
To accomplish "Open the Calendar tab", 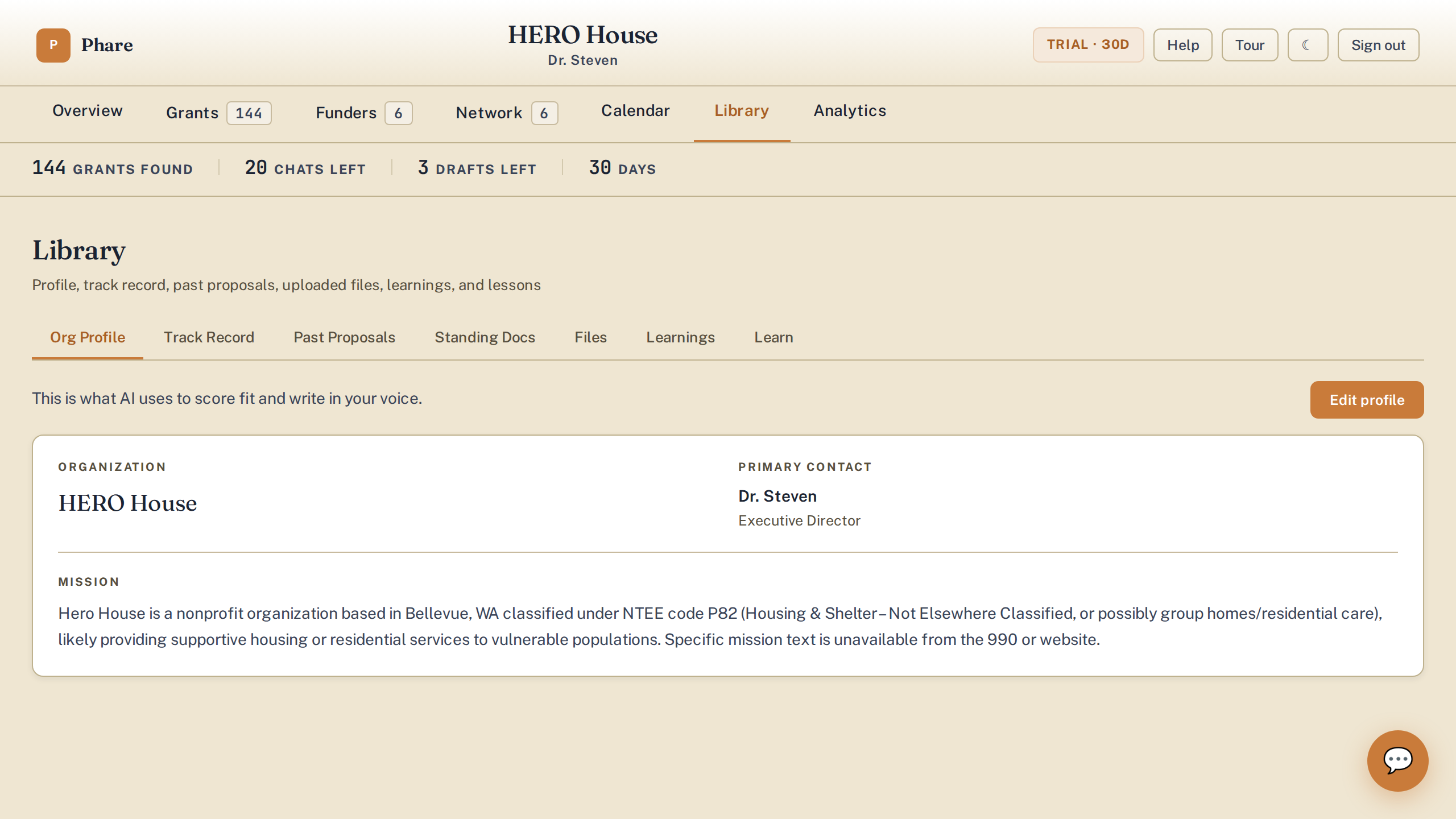I will click(x=635, y=111).
